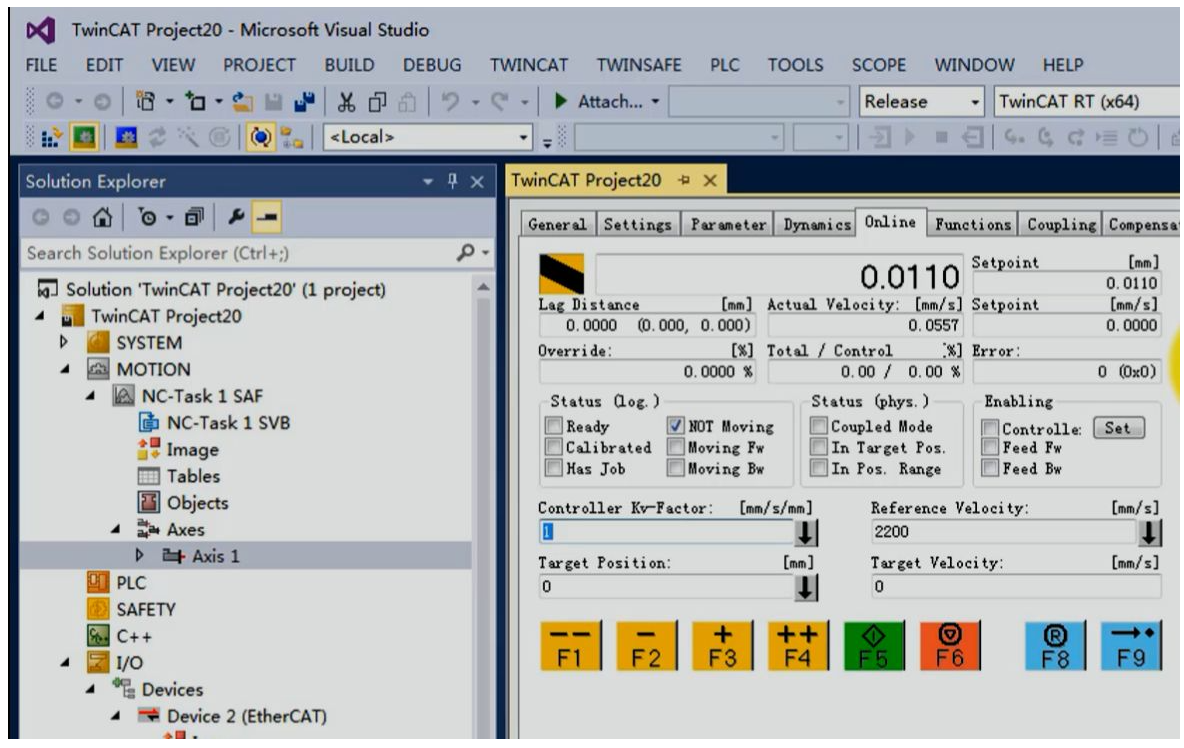Toggle the Ready status checkbox
1184x748 pixels.
click(553, 426)
